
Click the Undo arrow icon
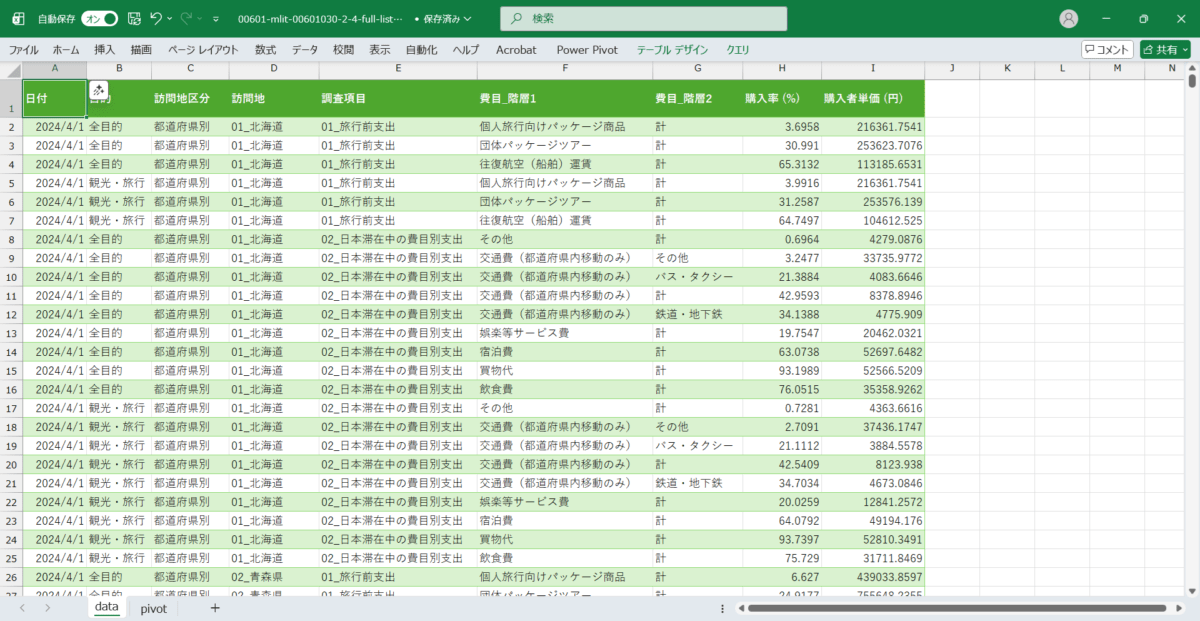(x=156, y=18)
